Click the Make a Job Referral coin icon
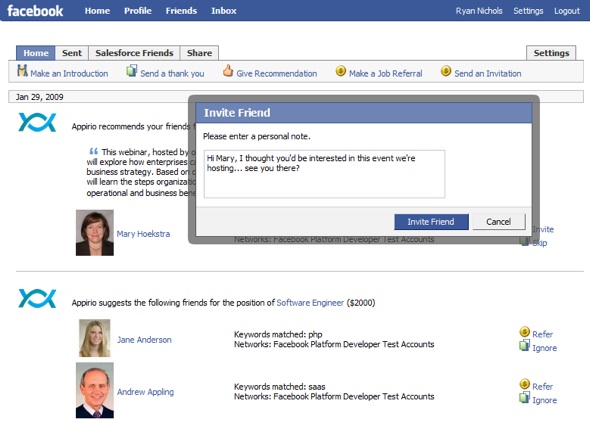Screen dimensions: 590x423 tap(341, 70)
